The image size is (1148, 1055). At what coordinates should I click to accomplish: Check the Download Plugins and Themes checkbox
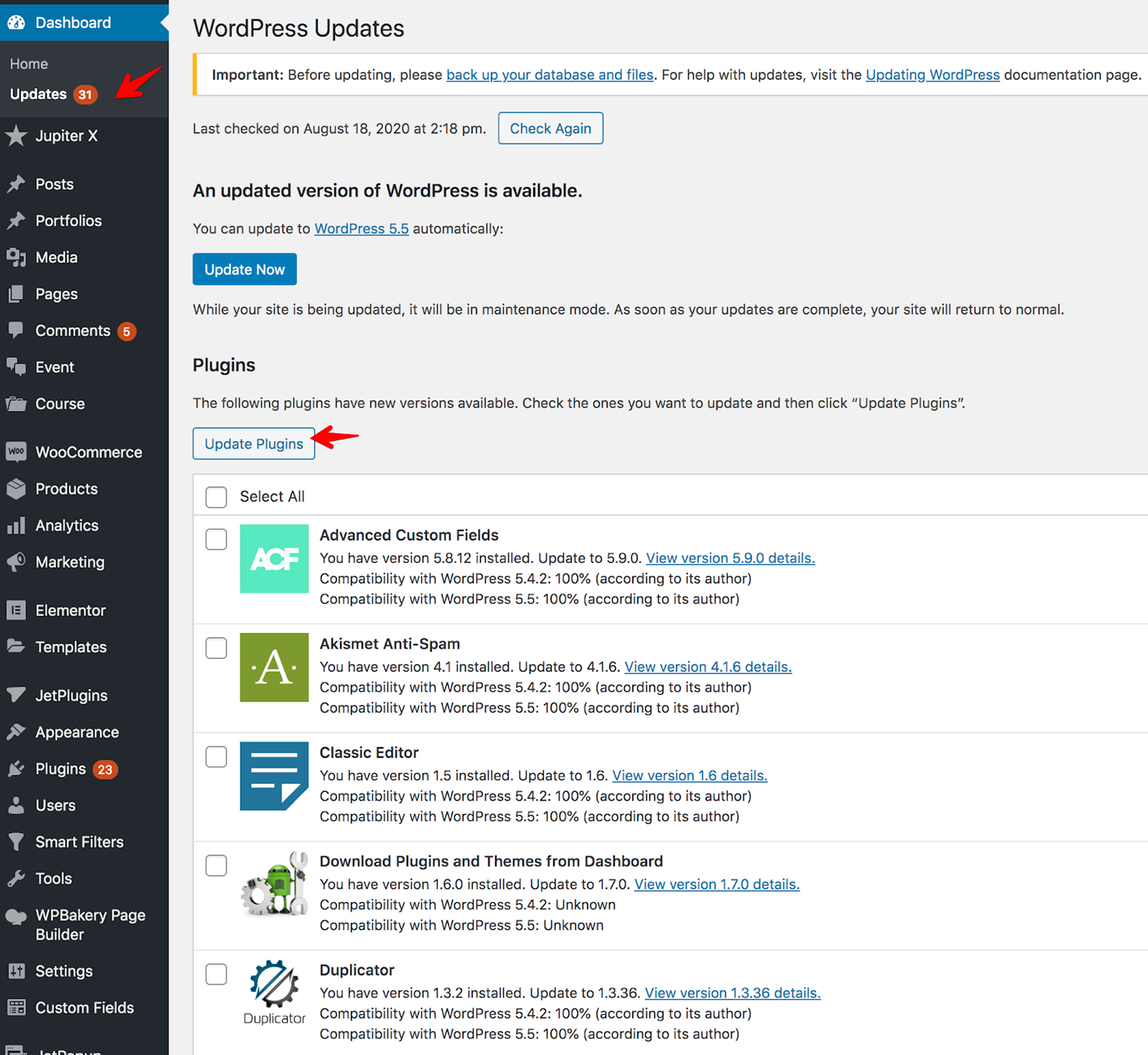[216, 865]
